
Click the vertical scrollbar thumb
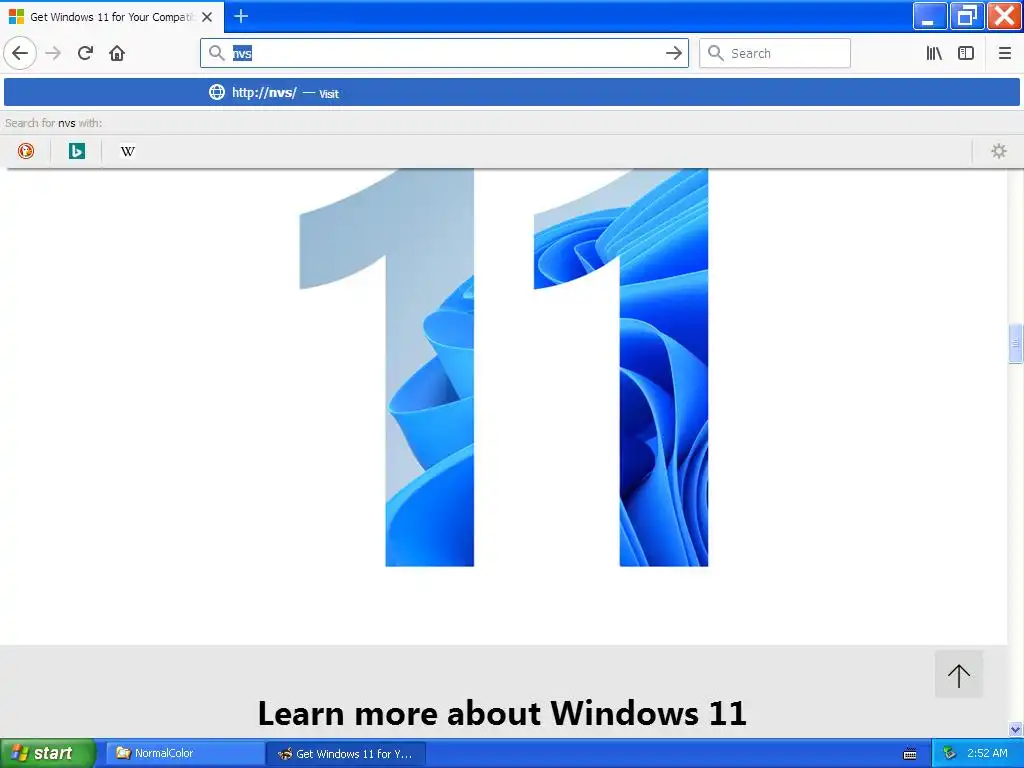pos(1015,343)
